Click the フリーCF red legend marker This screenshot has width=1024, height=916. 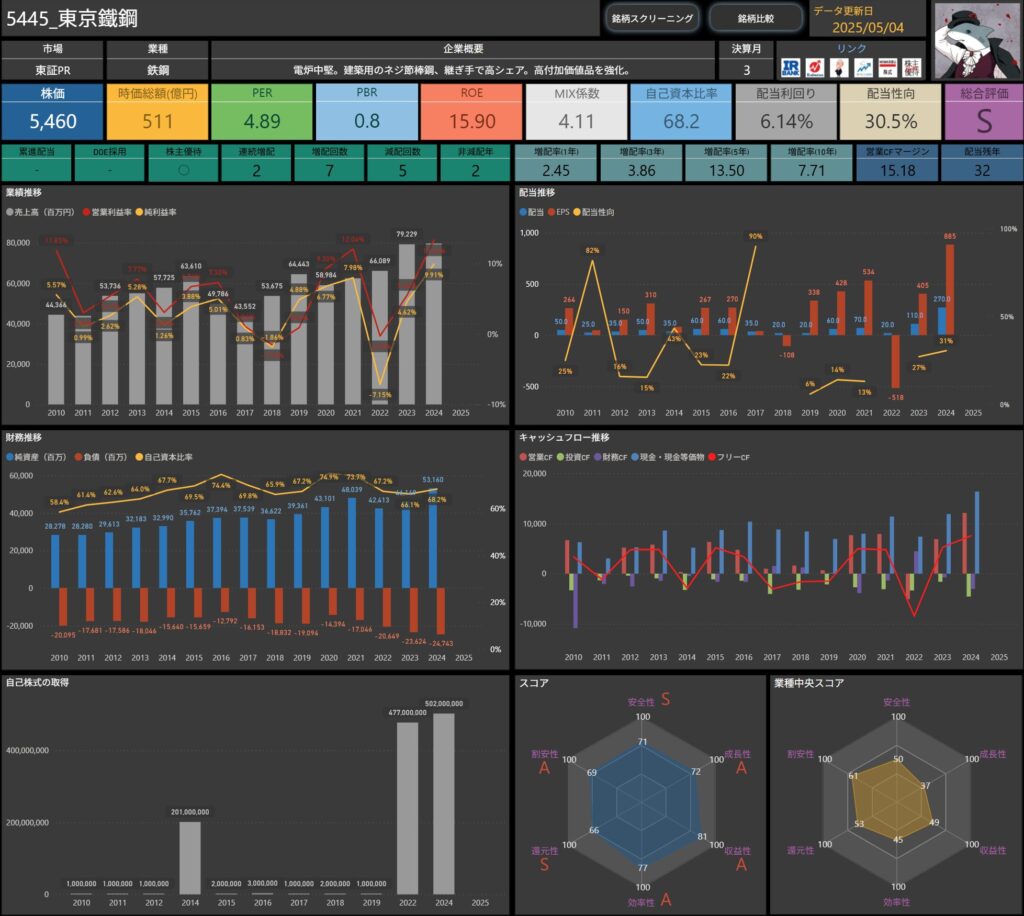[x=712, y=457]
